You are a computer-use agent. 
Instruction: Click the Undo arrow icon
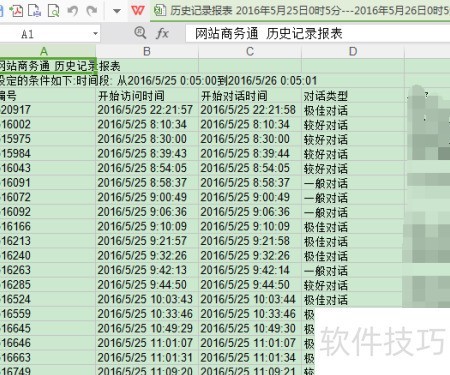[72, 11]
